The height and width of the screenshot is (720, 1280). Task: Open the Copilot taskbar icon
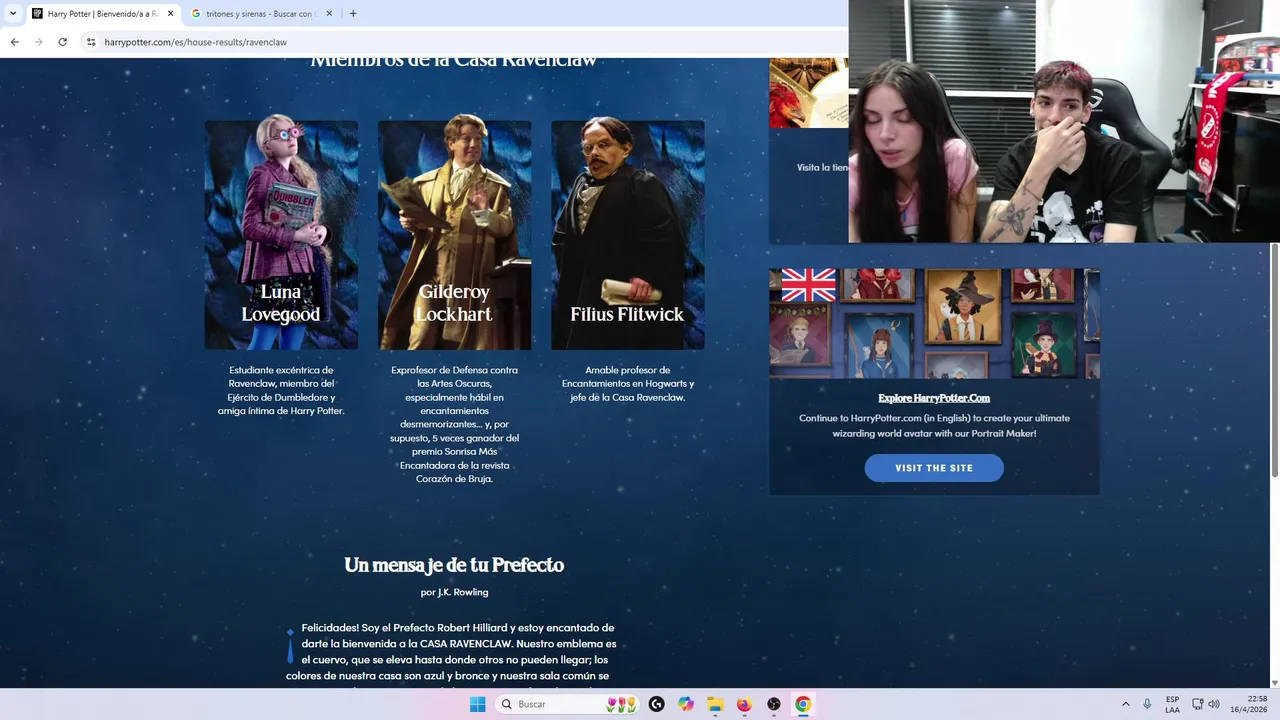tap(686, 704)
